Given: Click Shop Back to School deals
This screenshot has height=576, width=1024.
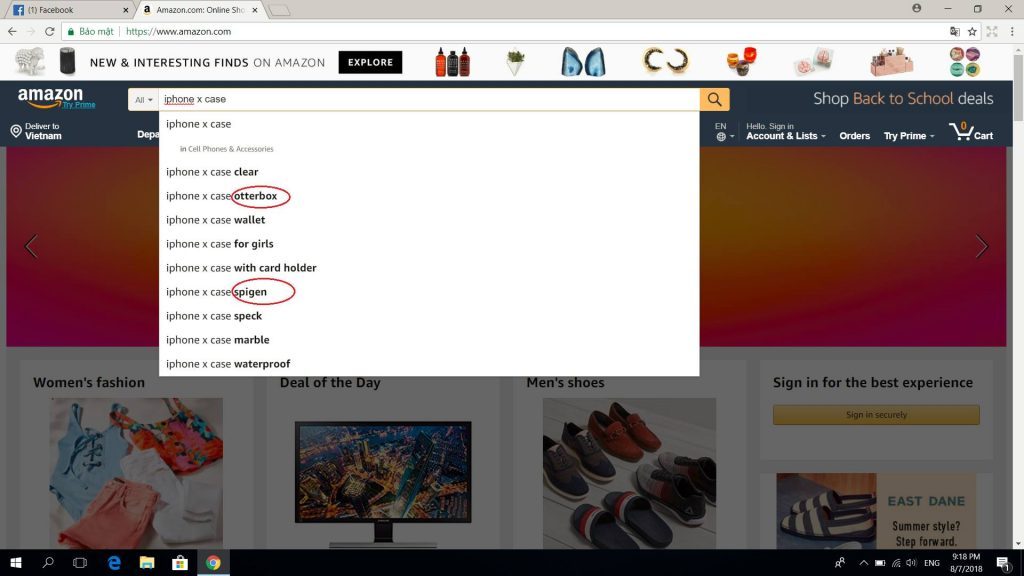Looking at the screenshot, I should click(x=903, y=99).
